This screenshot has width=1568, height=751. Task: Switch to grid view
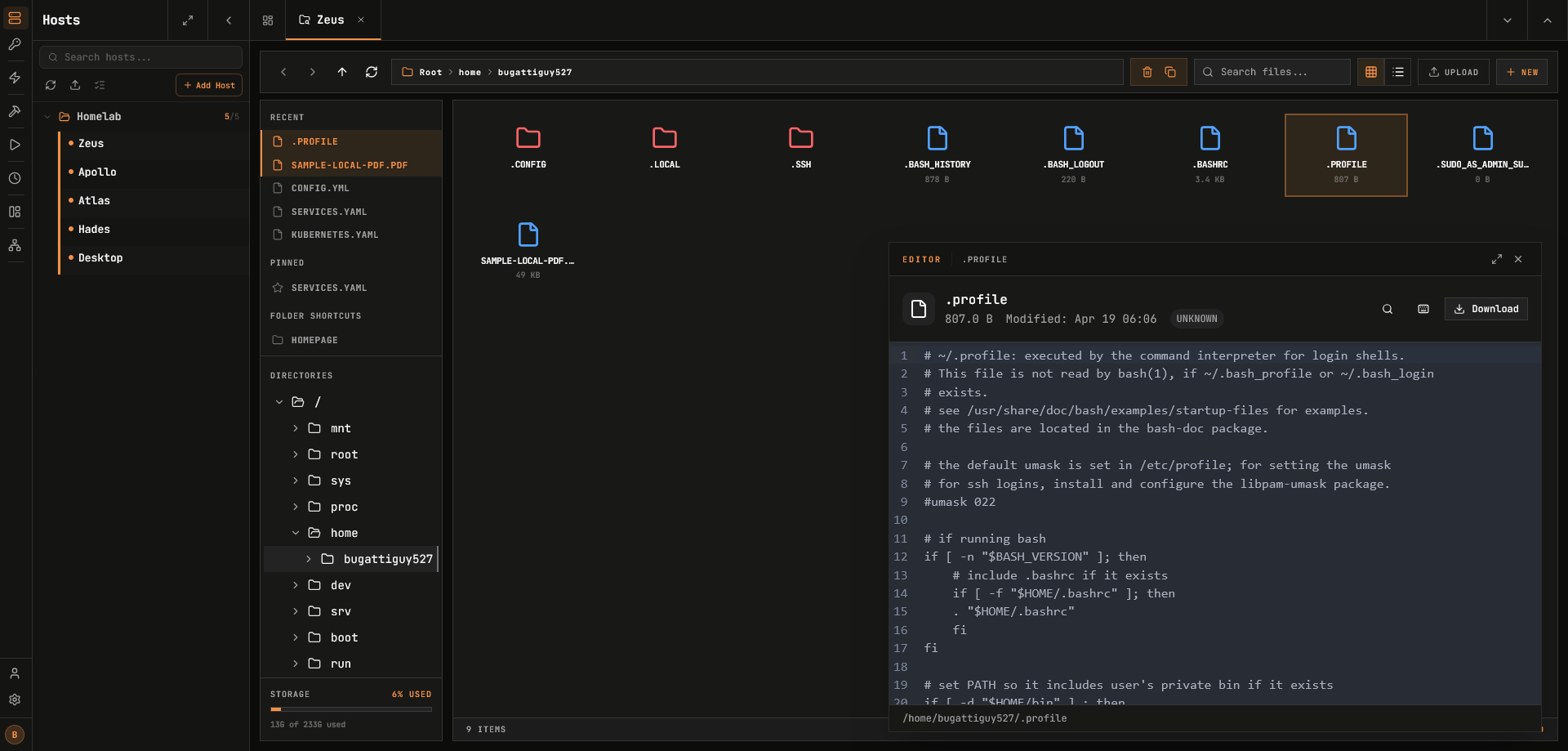point(1371,72)
